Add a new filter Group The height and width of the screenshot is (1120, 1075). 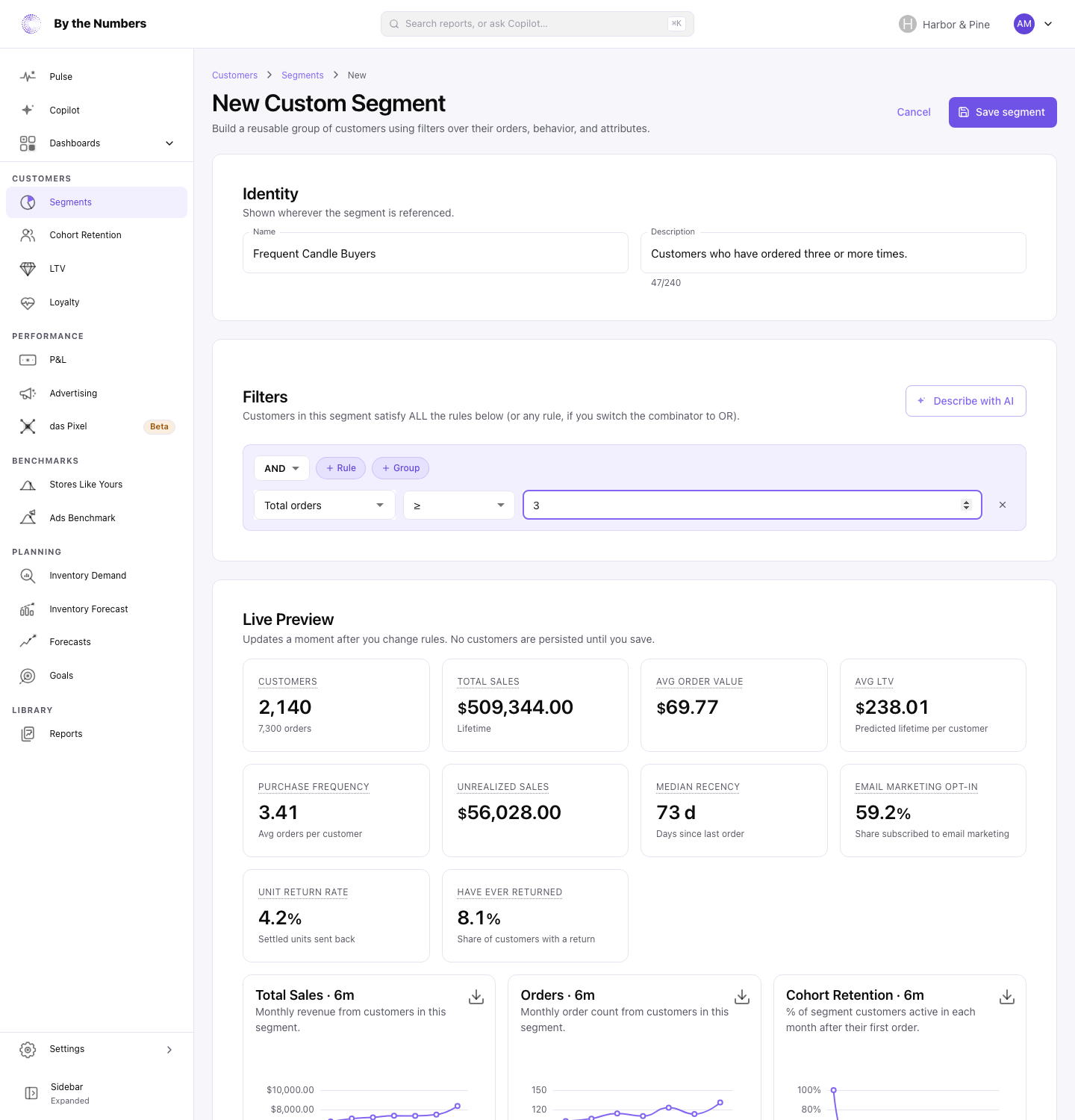tap(401, 468)
